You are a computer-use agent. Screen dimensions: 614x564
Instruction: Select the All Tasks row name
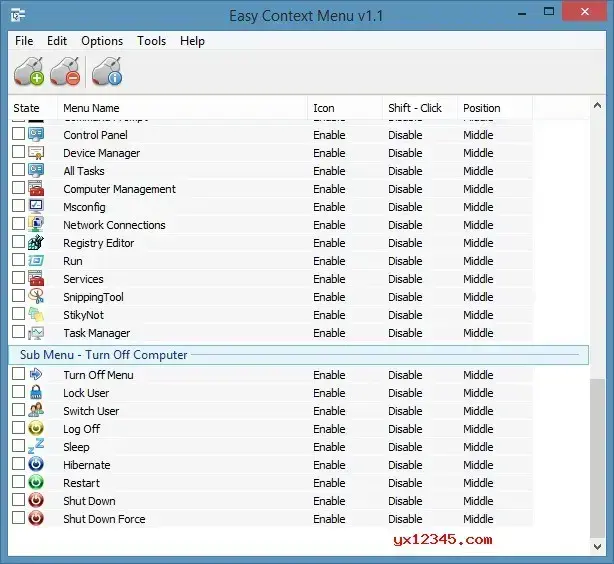(84, 171)
